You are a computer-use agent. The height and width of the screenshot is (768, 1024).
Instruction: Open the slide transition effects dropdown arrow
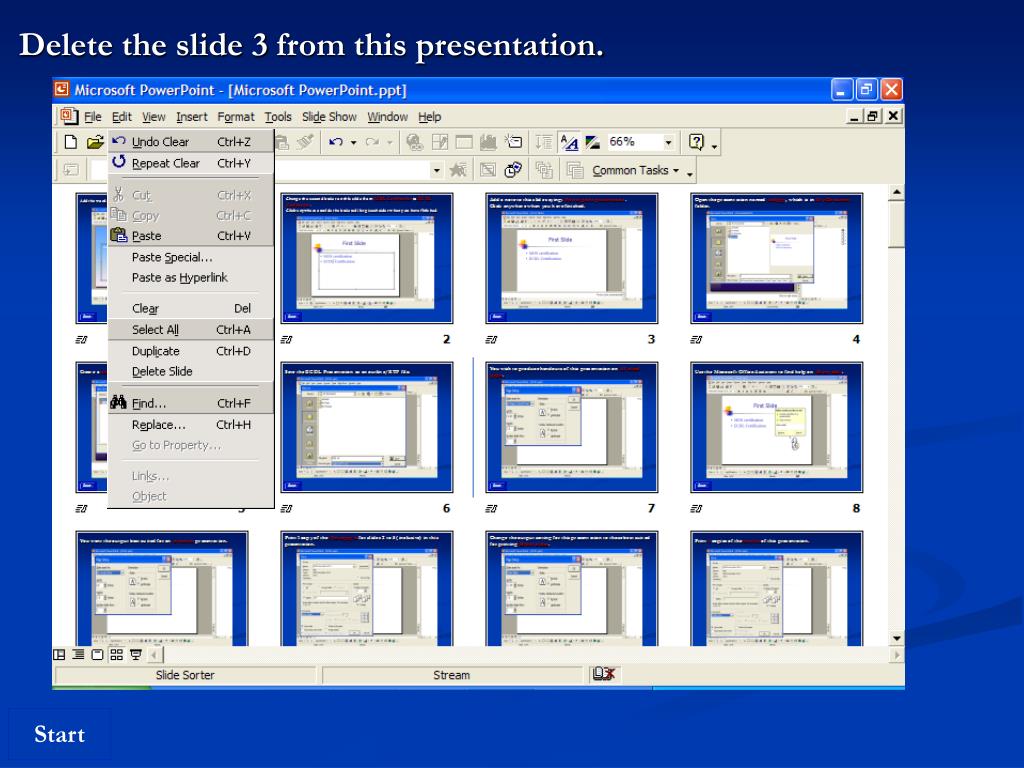436,170
